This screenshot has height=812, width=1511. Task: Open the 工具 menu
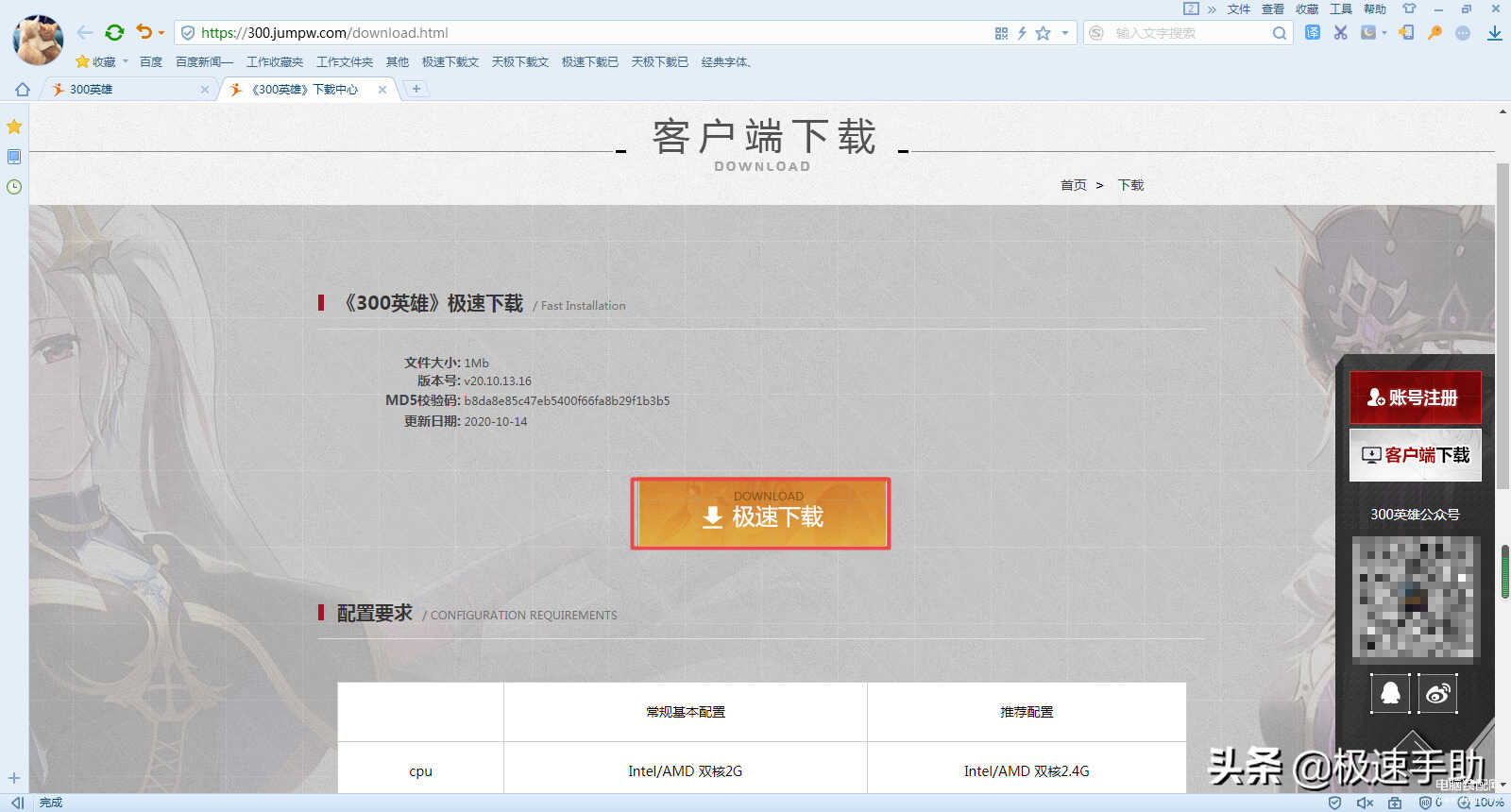[1341, 8]
